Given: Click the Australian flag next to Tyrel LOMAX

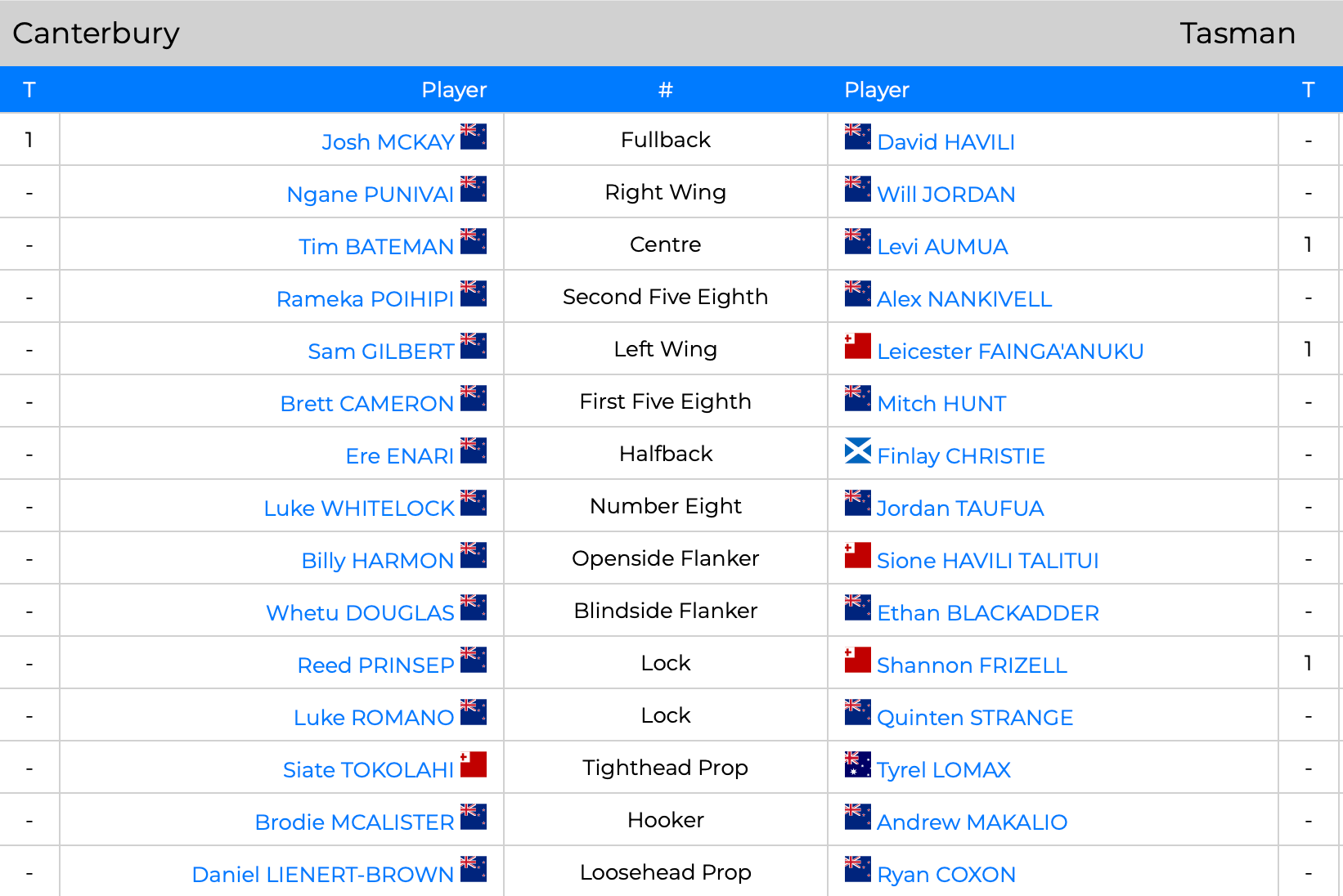Looking at the screenshot, I should pos(857,764).
